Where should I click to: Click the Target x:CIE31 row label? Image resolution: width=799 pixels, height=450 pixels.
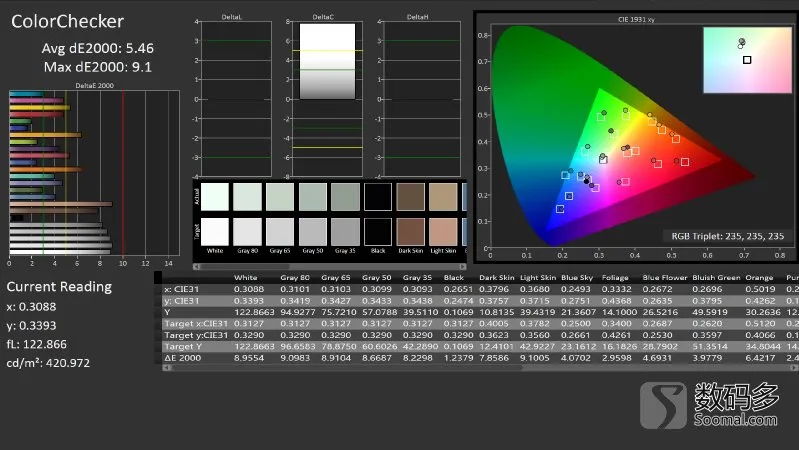[196, 324]
